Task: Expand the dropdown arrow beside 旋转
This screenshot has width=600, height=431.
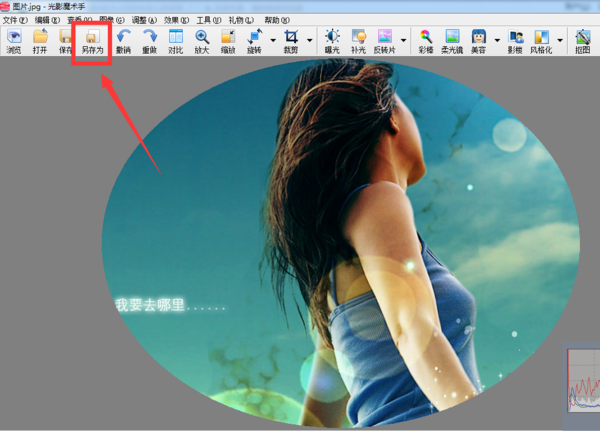Action: point(273,41)
